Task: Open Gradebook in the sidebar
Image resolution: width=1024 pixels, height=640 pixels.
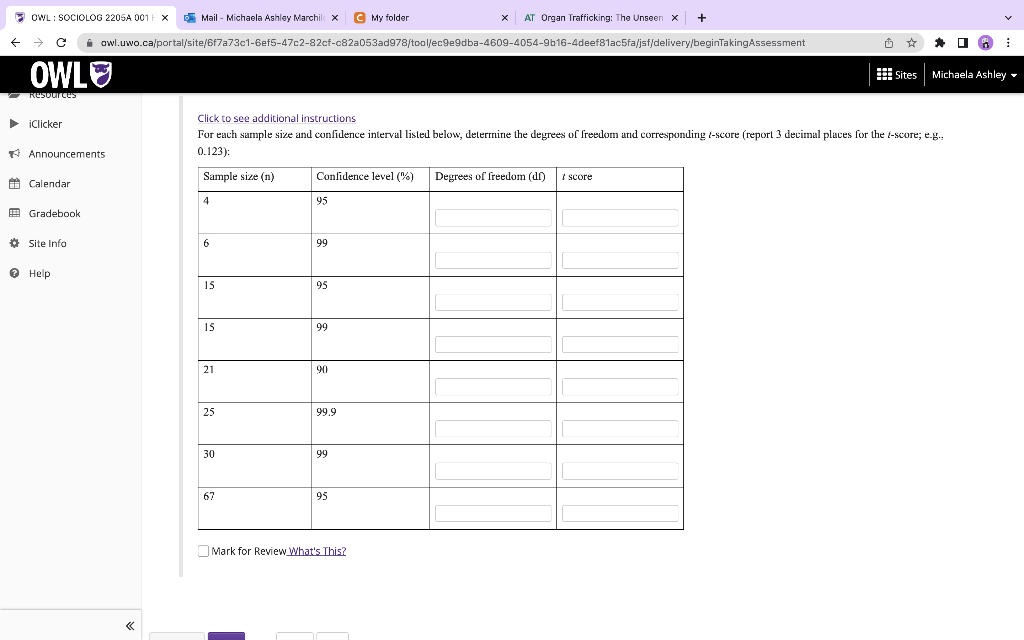Action: (x=54, y=214)
